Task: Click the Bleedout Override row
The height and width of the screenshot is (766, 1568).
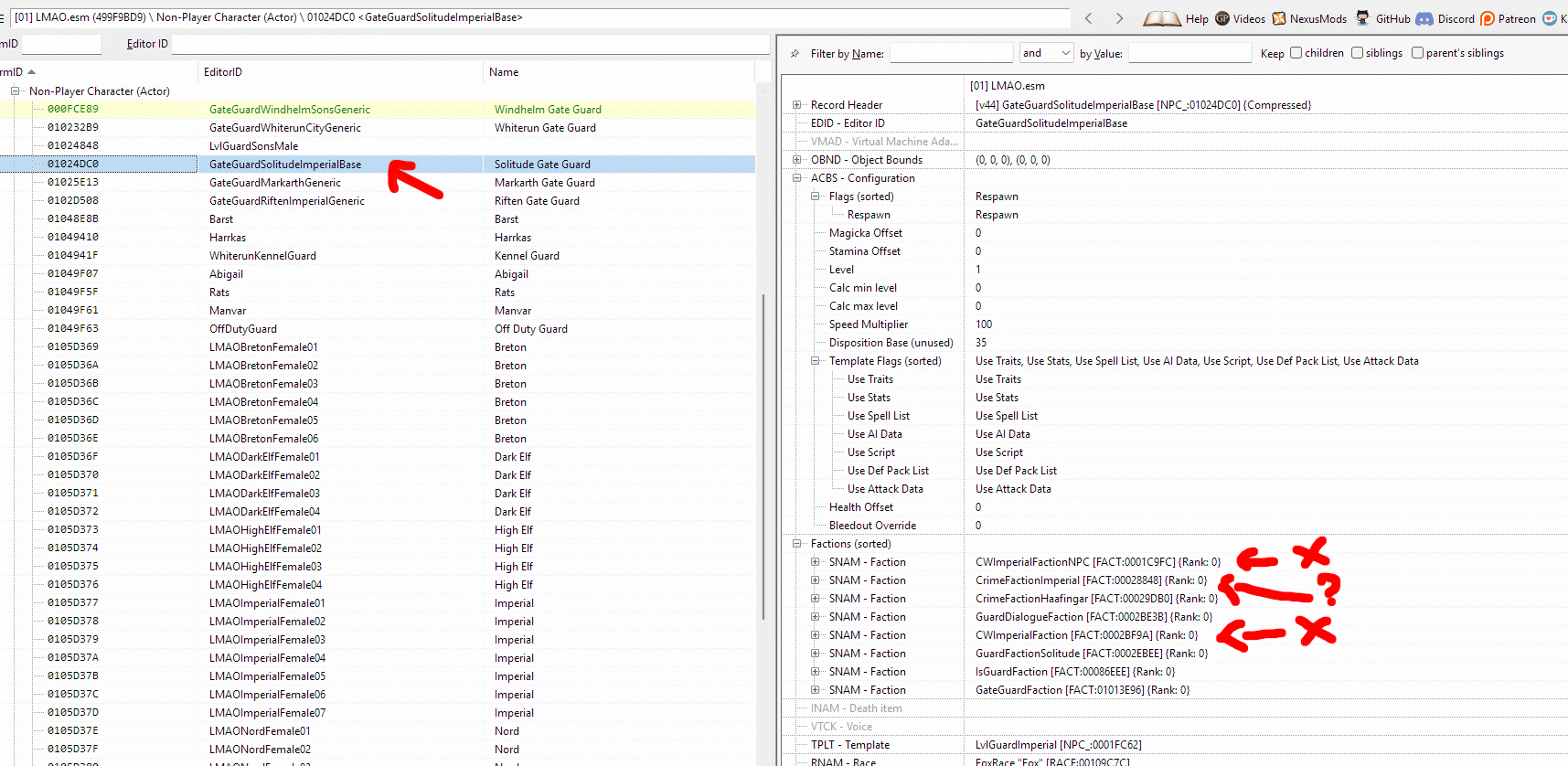Action: point(1175,526)
